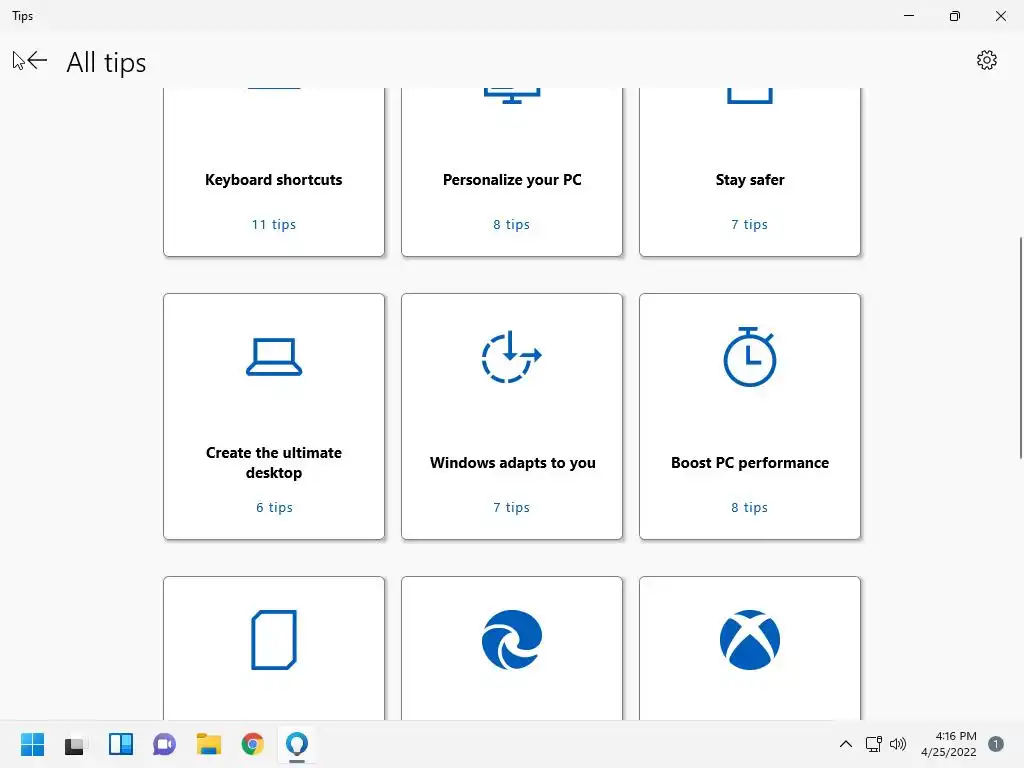The image size is (1024, 768).
Task: Restore down the Tips window
Action: (955, 16)
